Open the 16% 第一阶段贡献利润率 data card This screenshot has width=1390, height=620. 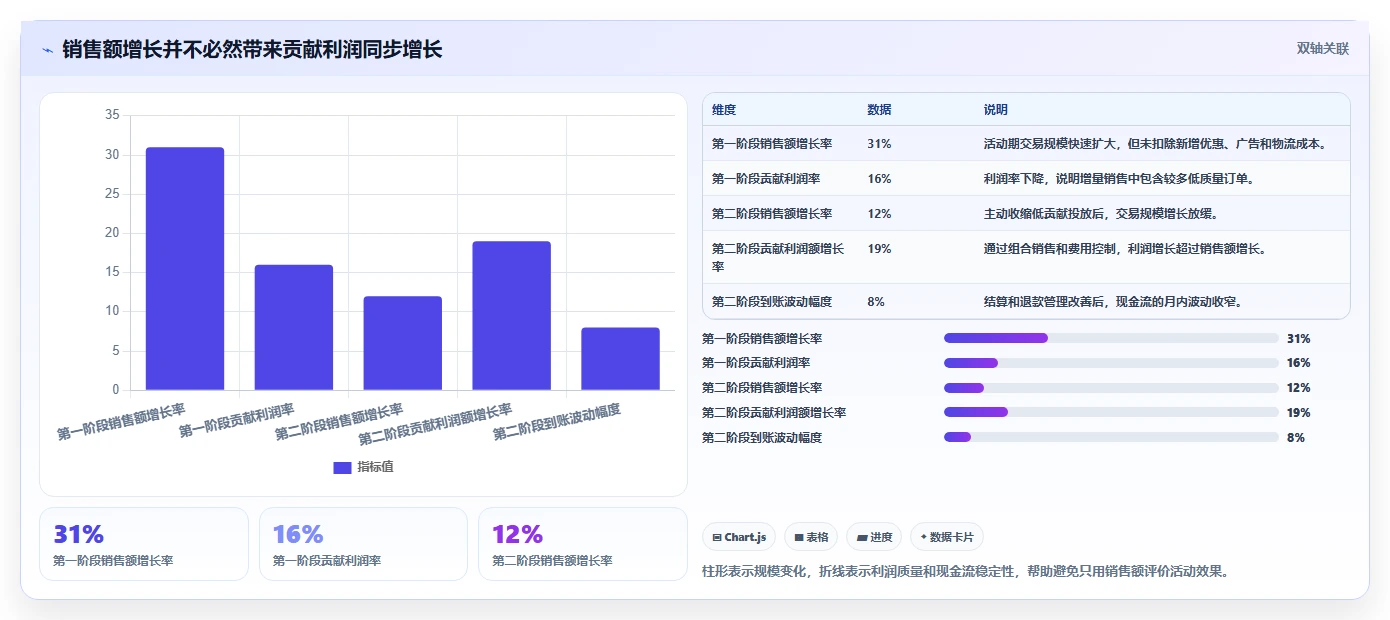(x=363, y=544)
